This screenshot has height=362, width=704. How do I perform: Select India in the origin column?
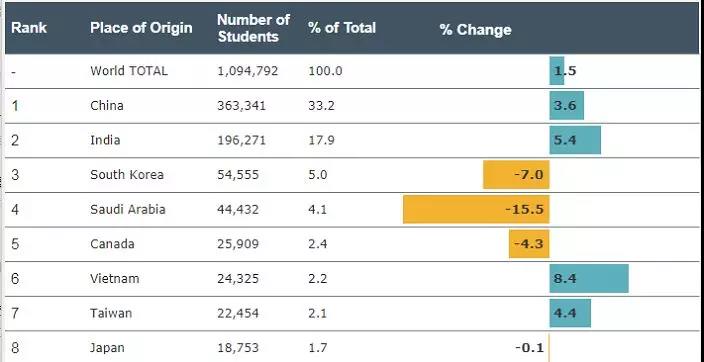pos(105,140)
